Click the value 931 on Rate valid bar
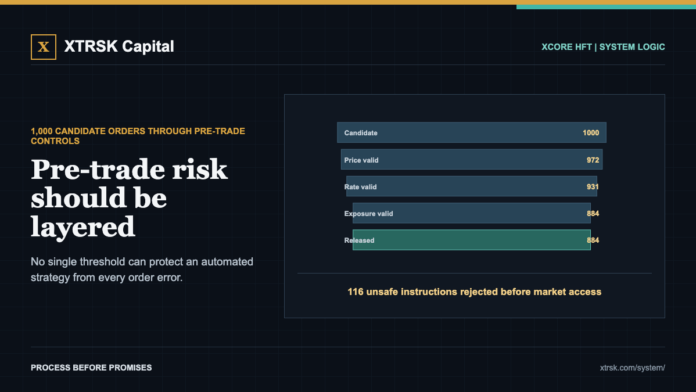 click(593, 186)
